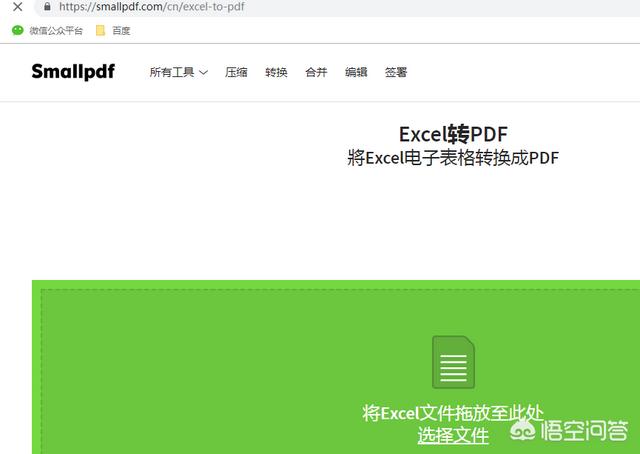This screenshot has height=454, width=640.
Task: Click the 选择文件 link
Action: [x=453, y=435]
